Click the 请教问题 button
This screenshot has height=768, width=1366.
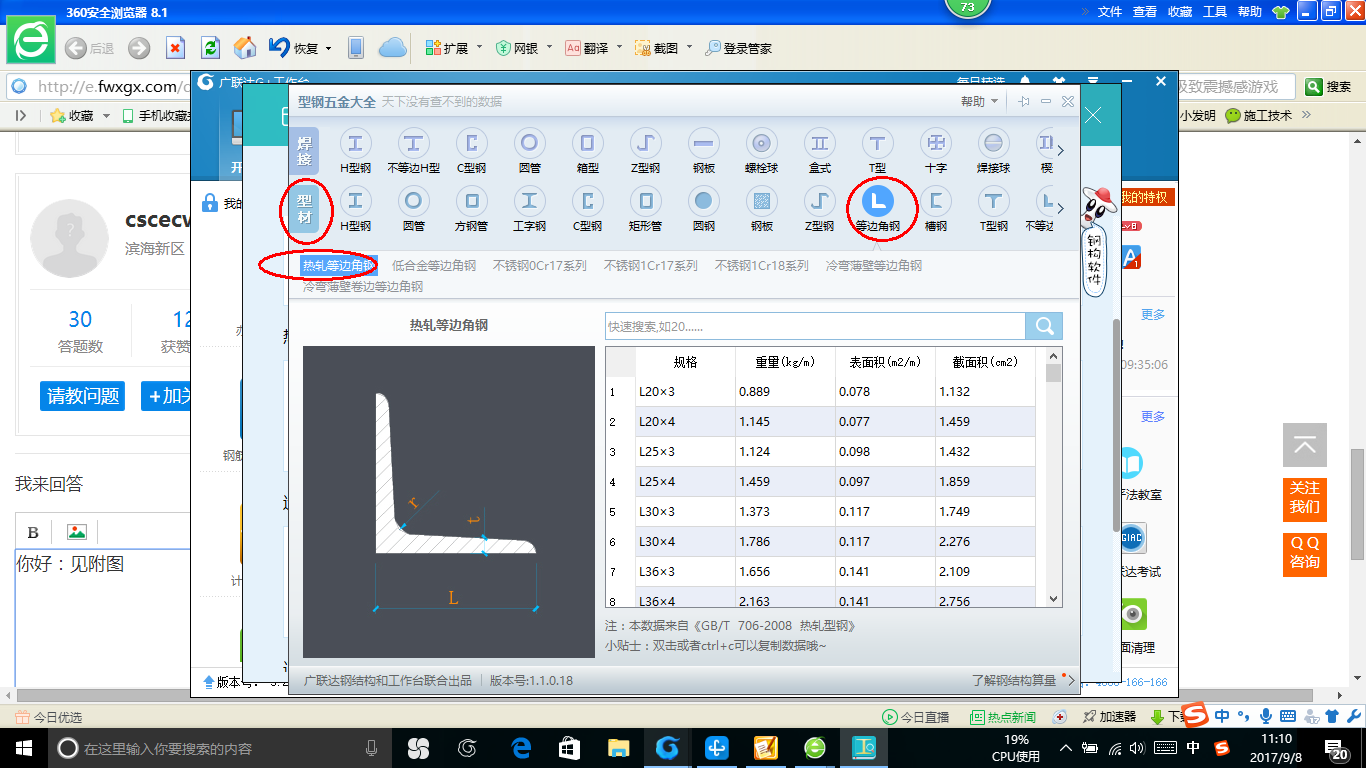(x=83, y=396)
